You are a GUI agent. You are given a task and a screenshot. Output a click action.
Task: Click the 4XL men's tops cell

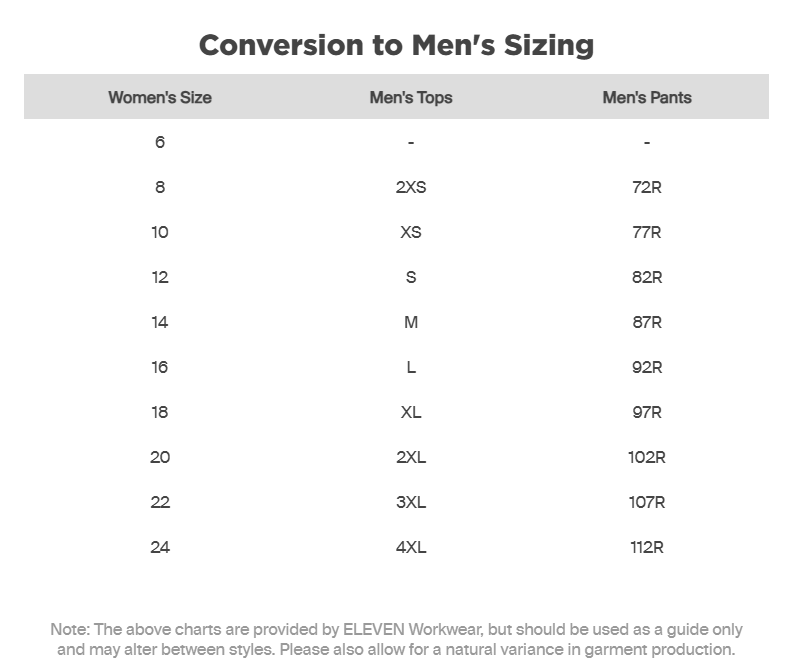coord(411,547)
